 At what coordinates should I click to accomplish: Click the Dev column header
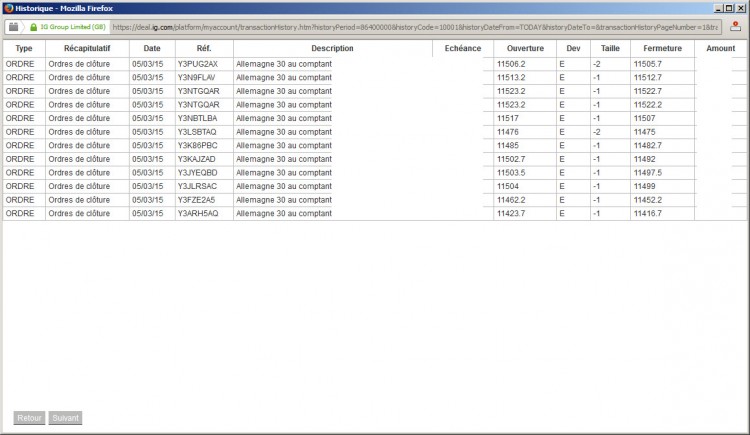[x=574, y=48]
